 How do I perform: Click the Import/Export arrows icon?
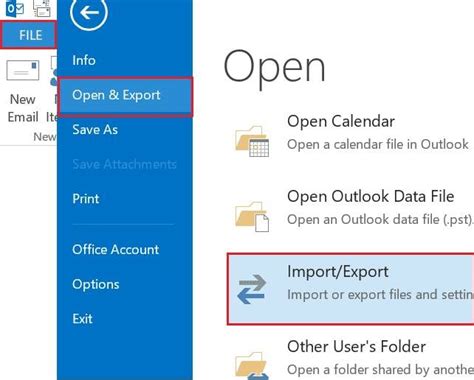252,289
